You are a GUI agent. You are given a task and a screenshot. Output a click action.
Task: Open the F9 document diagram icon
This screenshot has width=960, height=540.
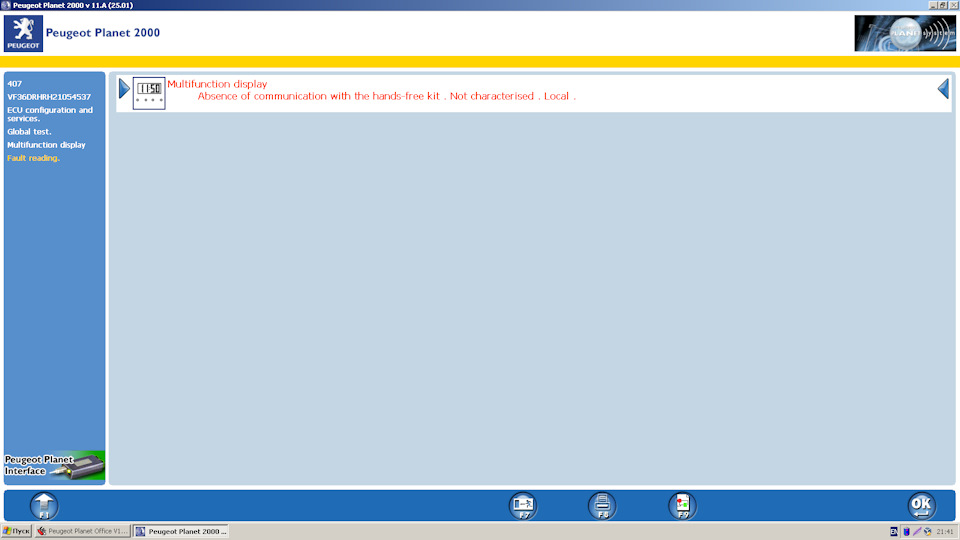tap(683, 506)
